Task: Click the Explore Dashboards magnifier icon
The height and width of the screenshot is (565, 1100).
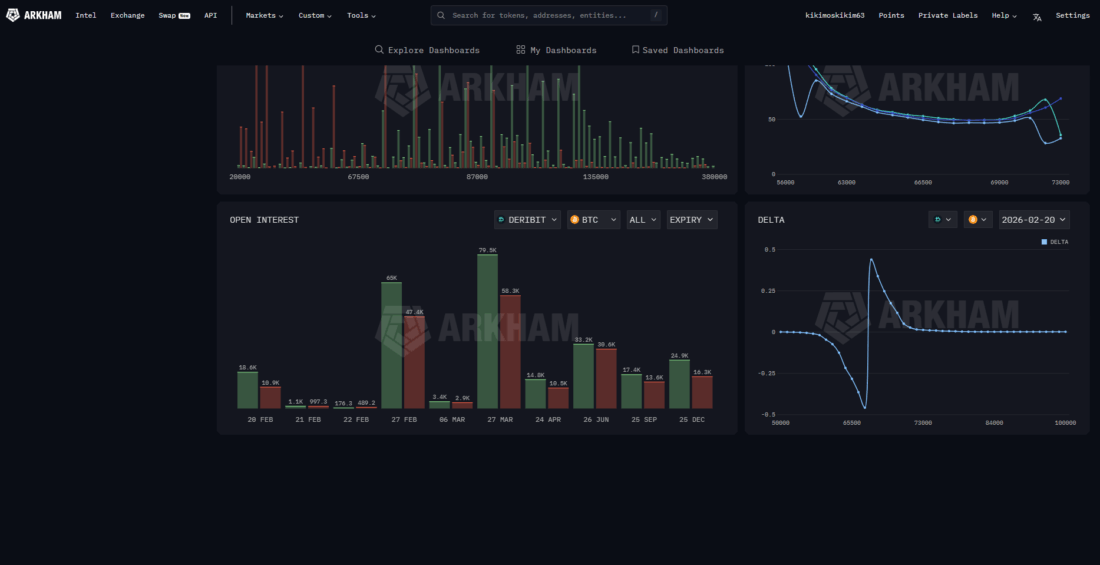Action: (x=380, y=50)
